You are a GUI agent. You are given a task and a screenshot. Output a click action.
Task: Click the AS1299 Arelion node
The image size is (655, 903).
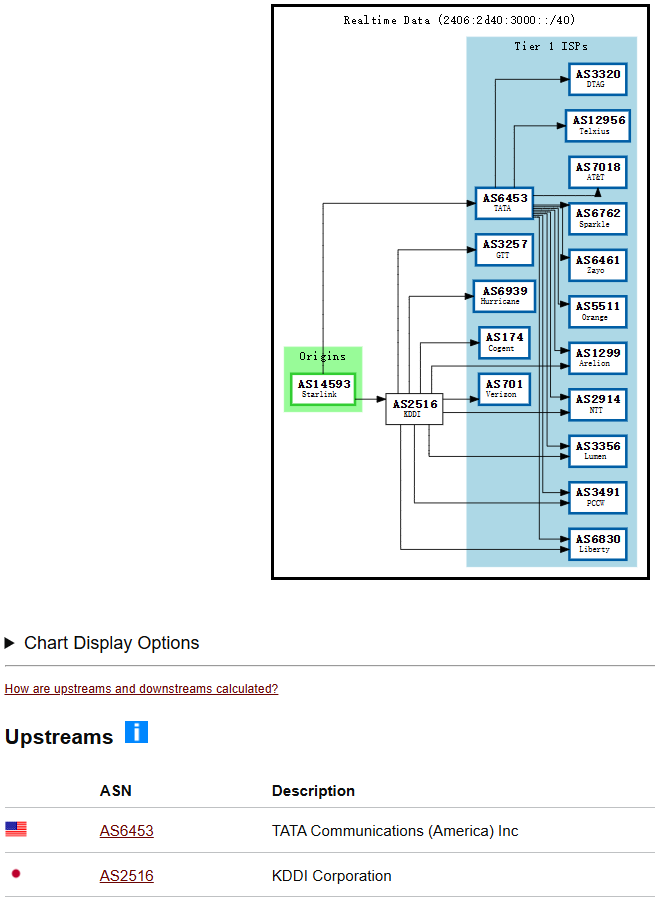point(598,358)
